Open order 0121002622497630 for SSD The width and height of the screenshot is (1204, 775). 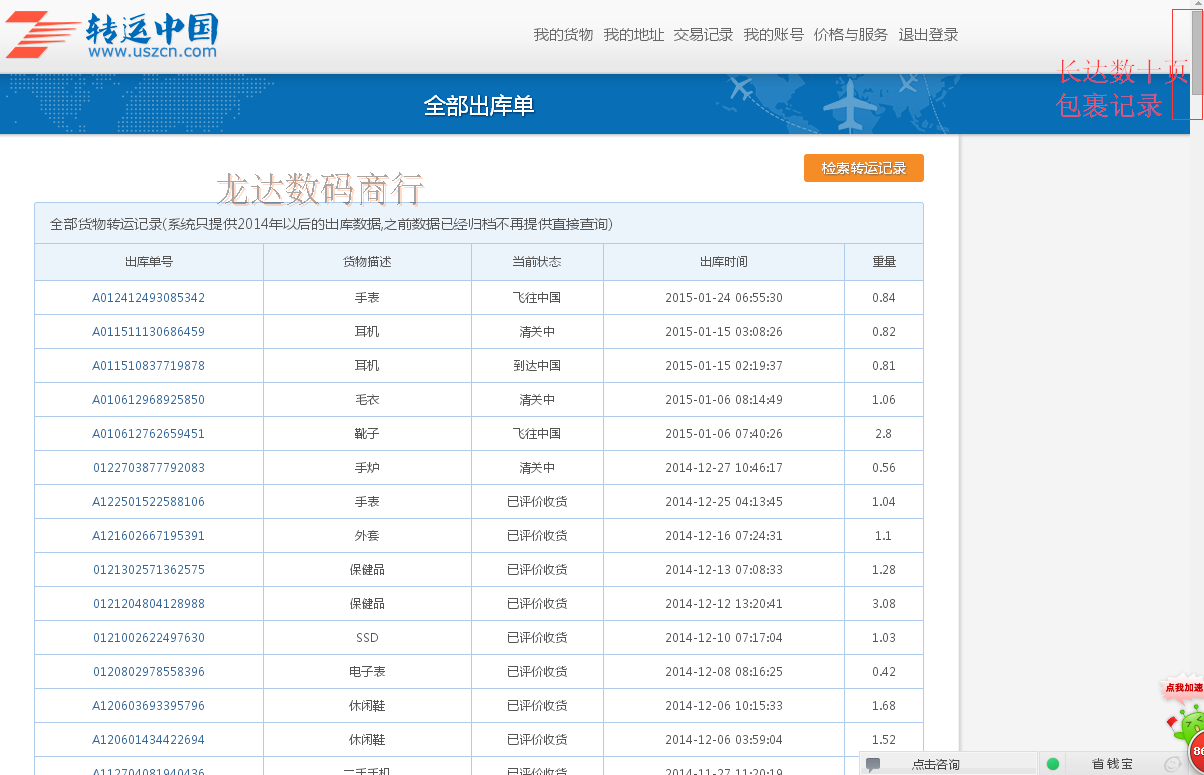pyautogui.click(x=149, y=638)
